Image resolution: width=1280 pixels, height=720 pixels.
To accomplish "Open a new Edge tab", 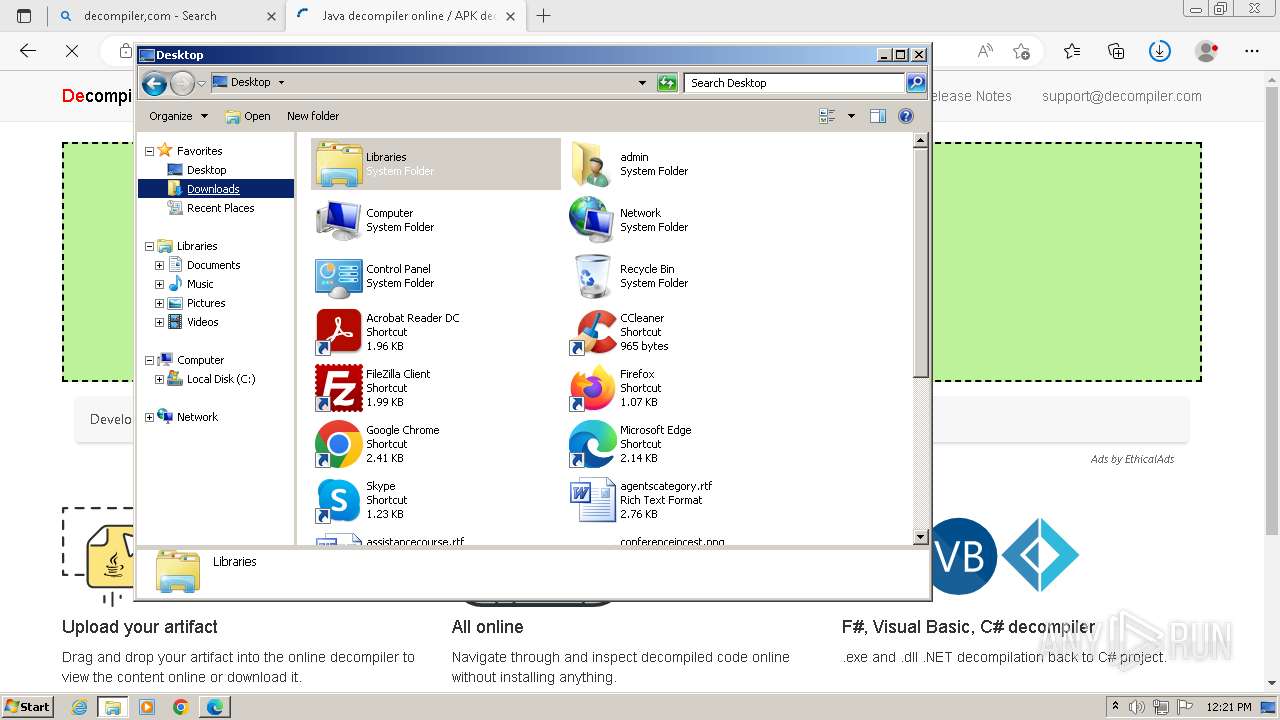I will [x=544, y=16].
